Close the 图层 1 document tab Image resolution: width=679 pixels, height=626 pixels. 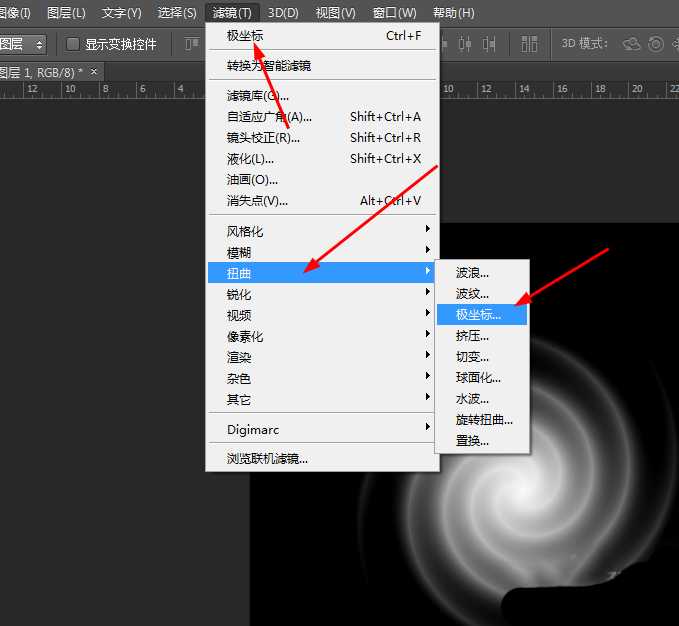[94, 72]
